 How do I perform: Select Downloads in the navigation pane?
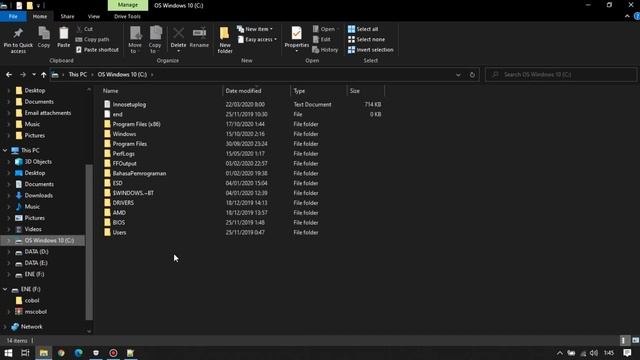click(38, 196)
